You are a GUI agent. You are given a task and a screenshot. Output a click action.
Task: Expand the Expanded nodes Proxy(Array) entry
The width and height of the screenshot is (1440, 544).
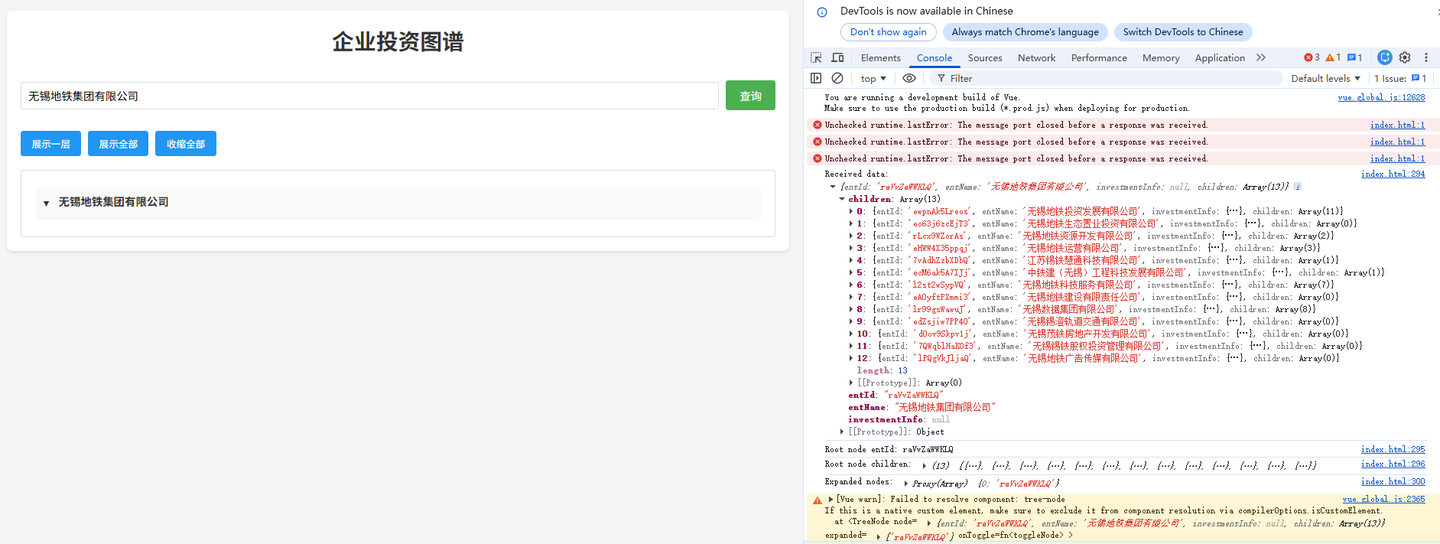pyautogui.click(x=907, y=483)
